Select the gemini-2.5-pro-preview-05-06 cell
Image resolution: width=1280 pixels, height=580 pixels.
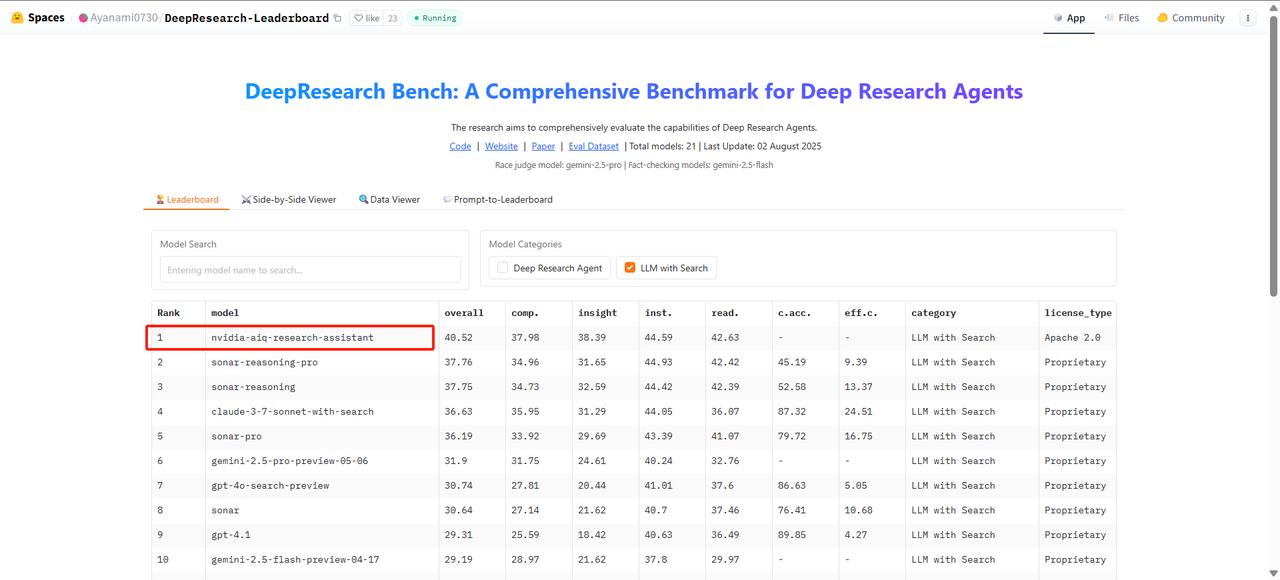tap(322, 461)
